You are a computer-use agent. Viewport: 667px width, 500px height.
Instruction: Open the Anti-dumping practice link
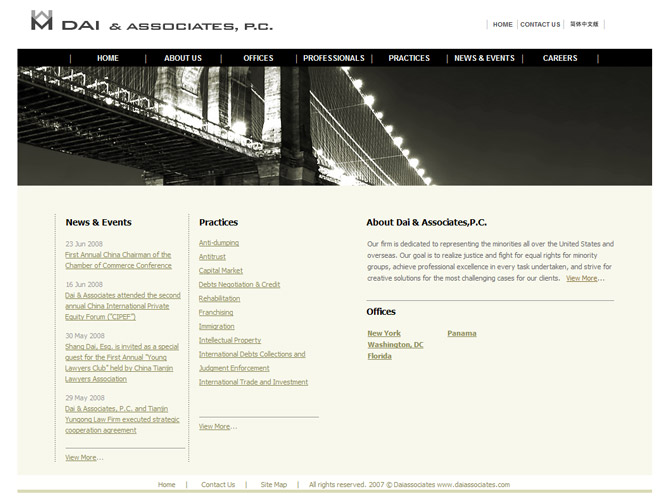pyautogui.click(x=219, y=243)
